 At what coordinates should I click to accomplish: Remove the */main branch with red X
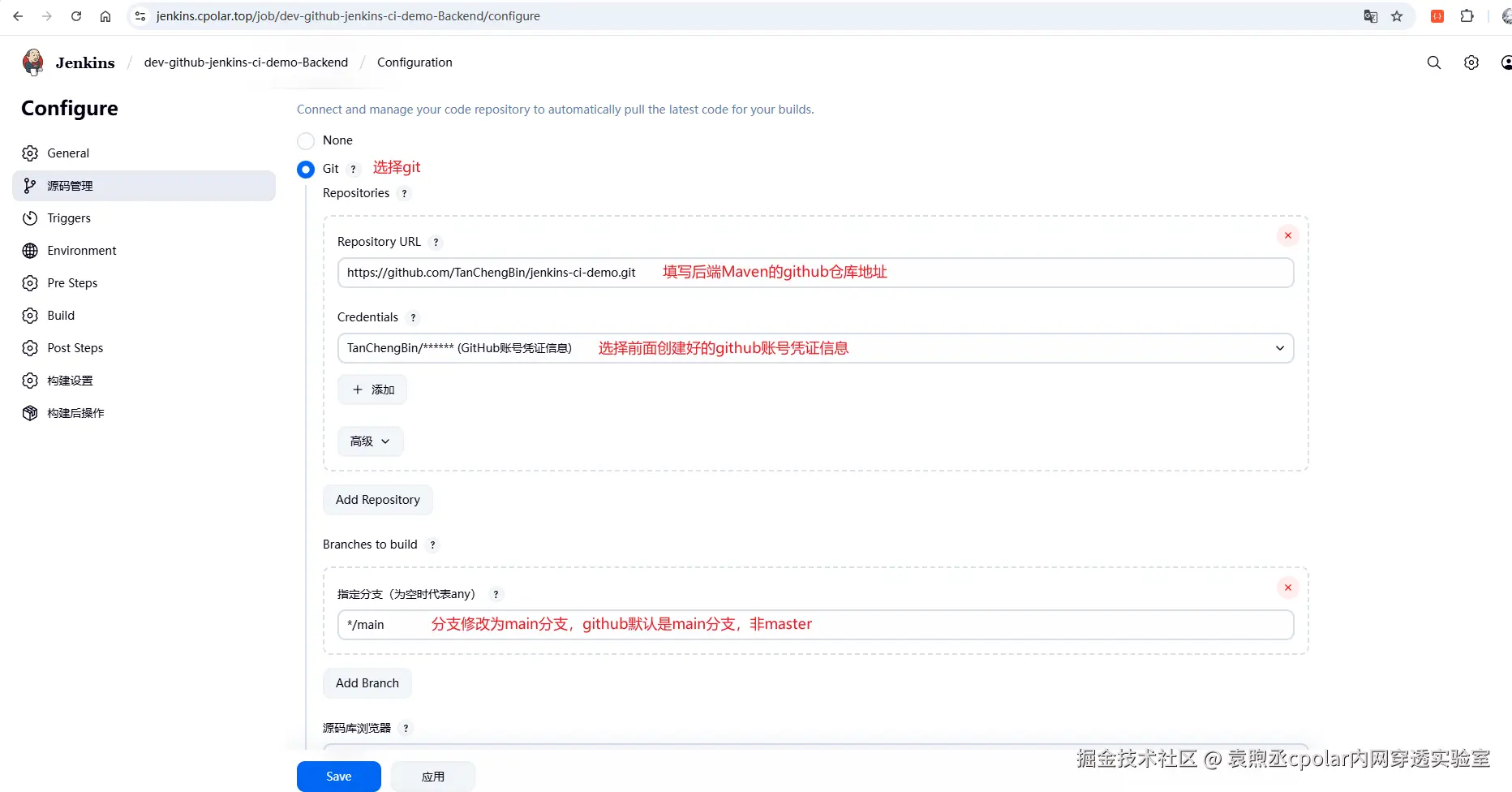pyautogui.click(x=1287, y=588)
